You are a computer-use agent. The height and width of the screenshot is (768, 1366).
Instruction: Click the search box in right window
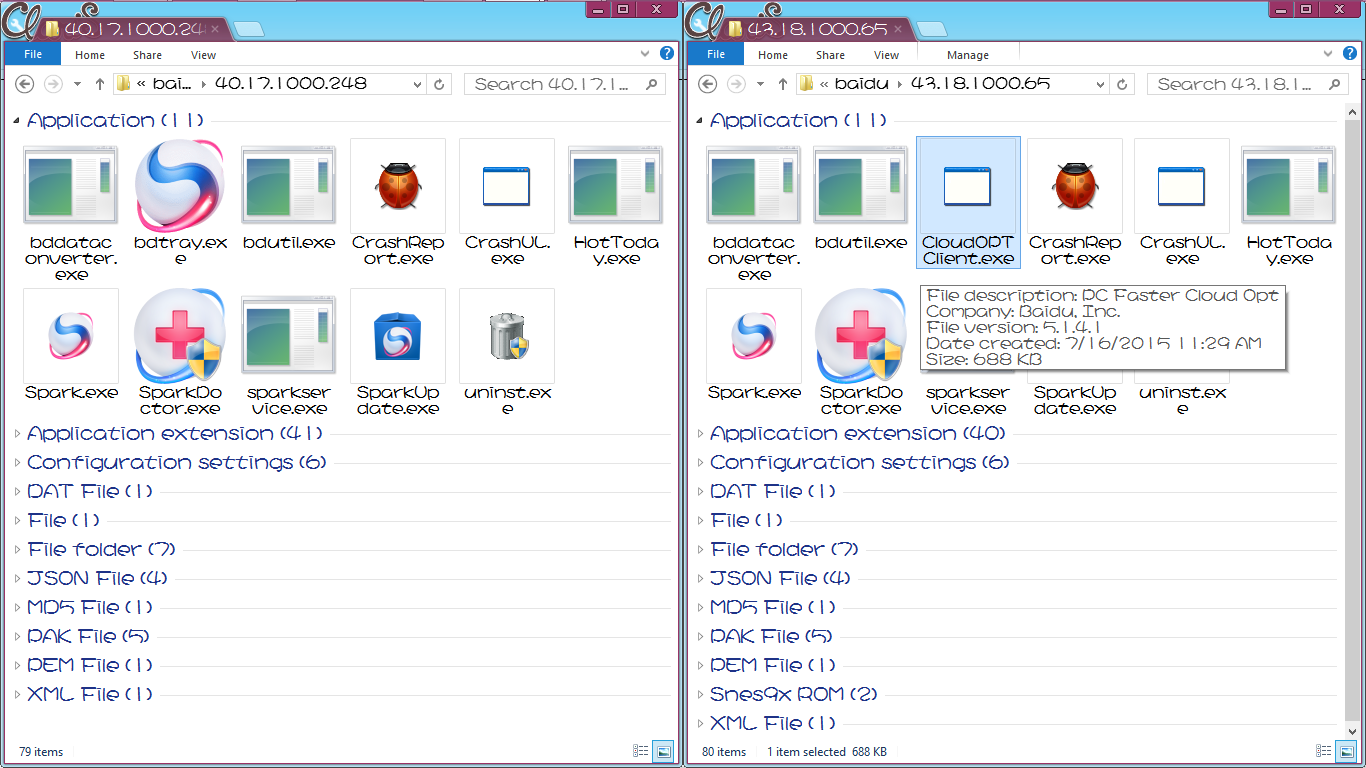tap(1248, 84)
